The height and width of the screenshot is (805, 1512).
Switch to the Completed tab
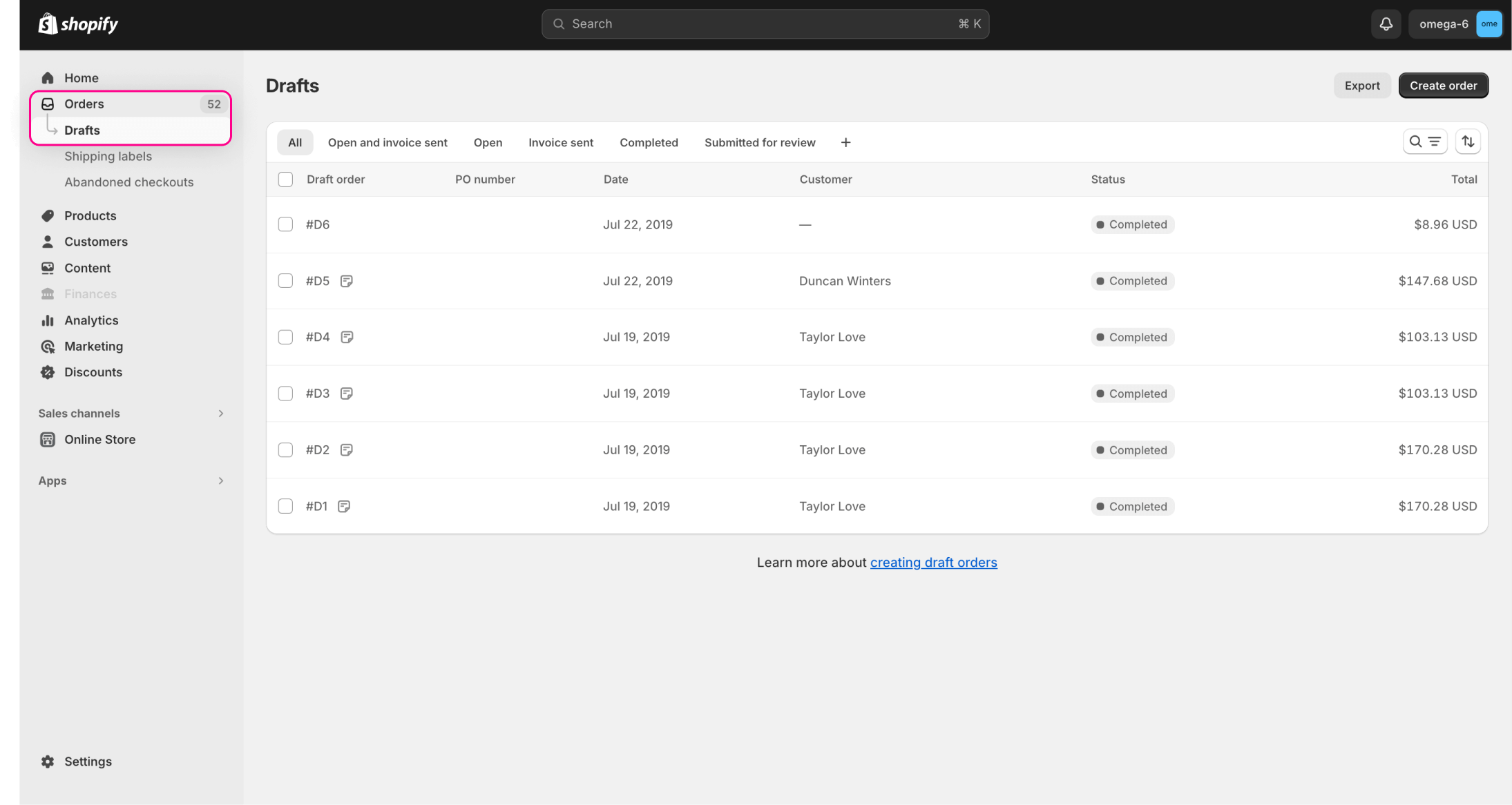648,142
